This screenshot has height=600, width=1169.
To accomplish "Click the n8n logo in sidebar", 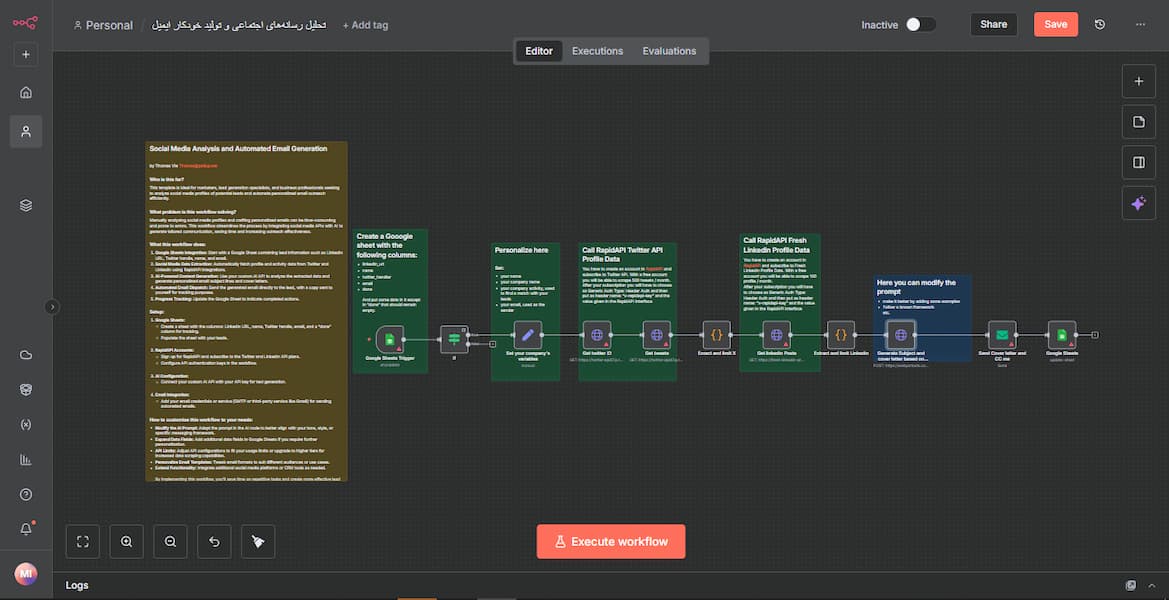I will (x=25, y=24).
